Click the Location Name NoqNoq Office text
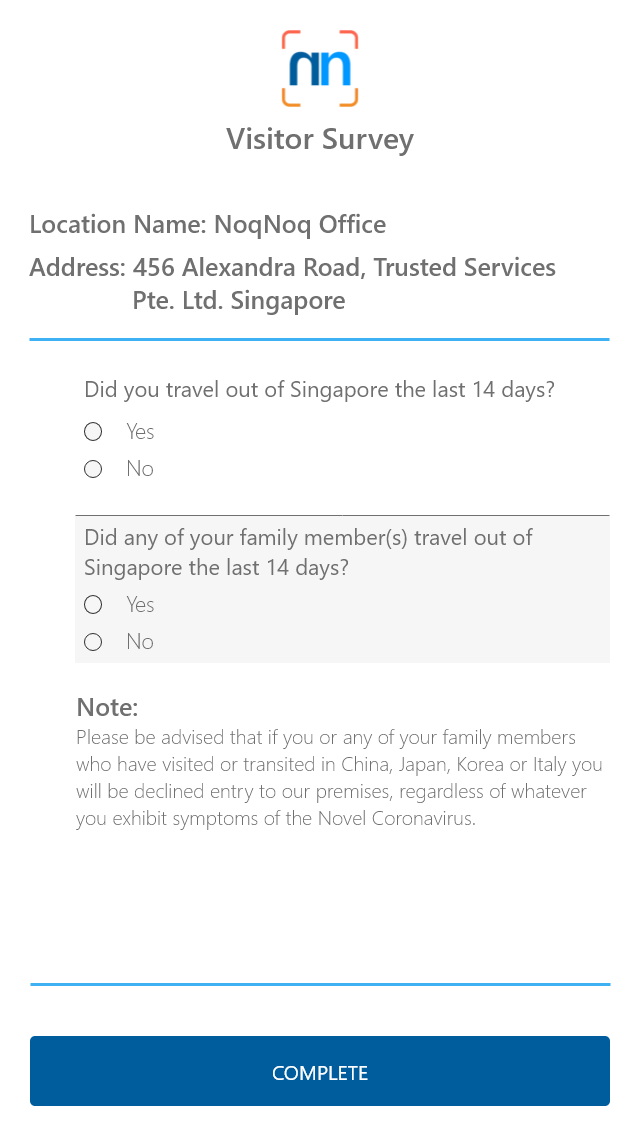Image resolution: width=640 pixels, height=1136 pixels. [x=208, y=225]
